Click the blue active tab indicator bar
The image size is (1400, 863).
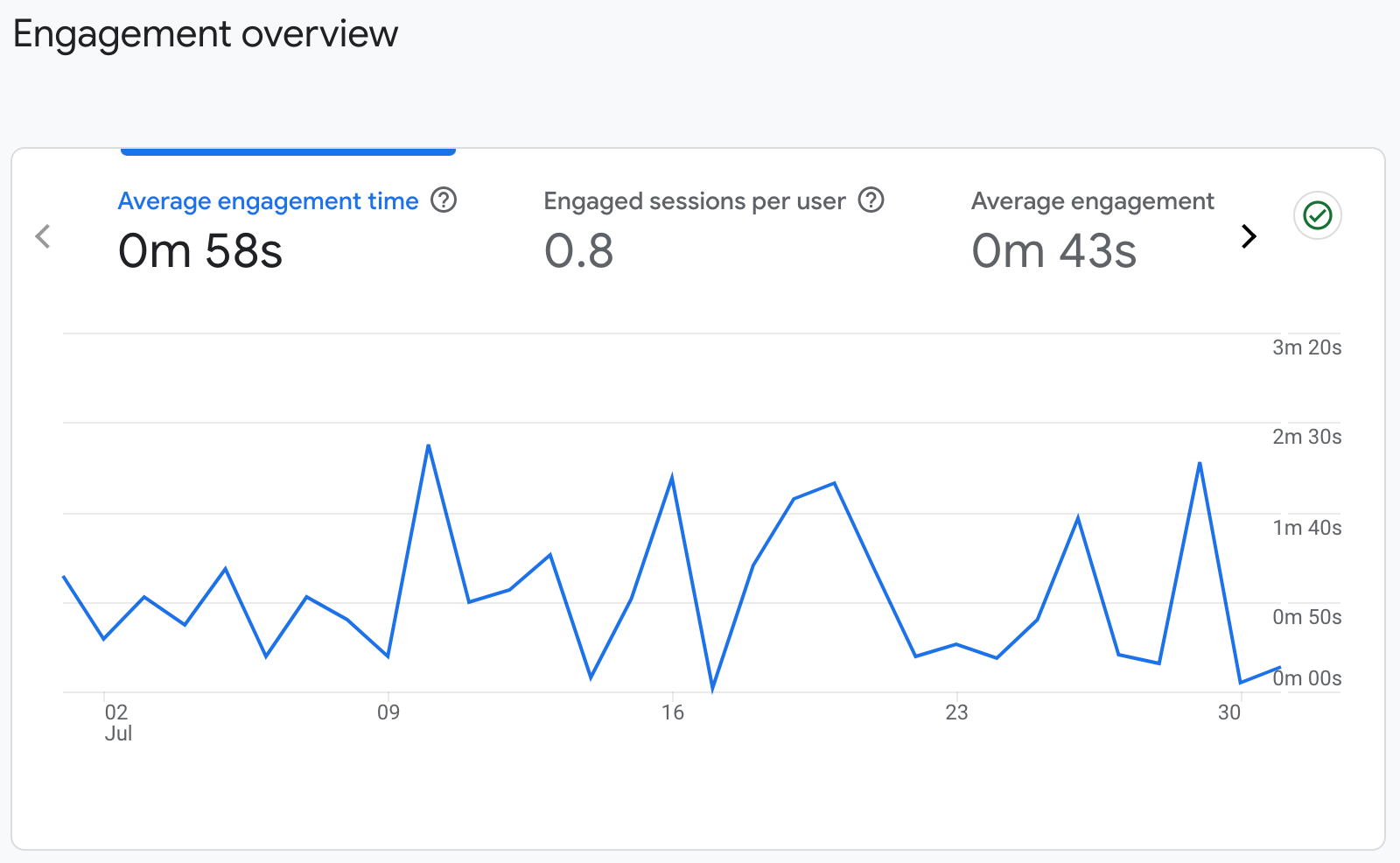288,151
